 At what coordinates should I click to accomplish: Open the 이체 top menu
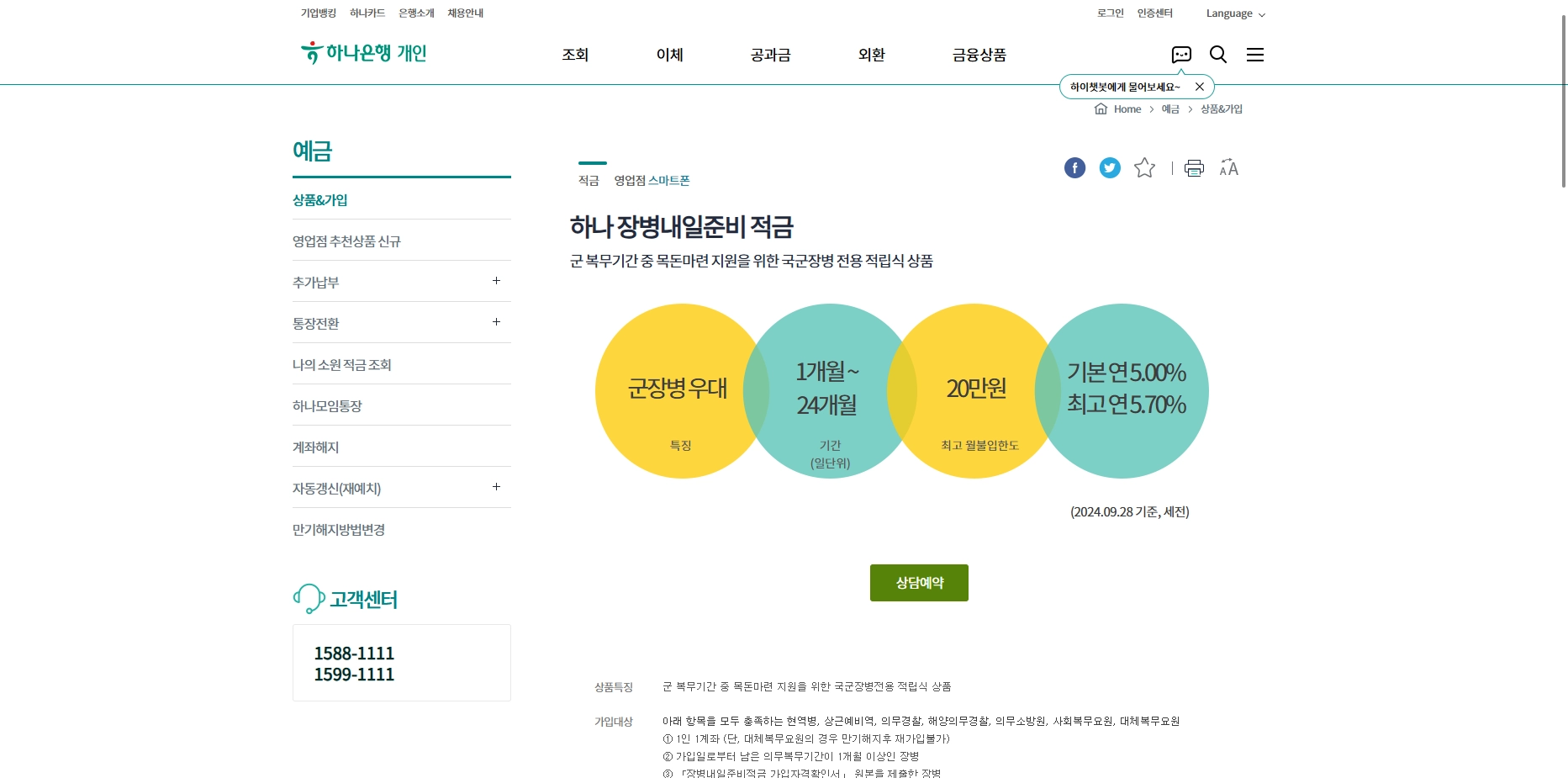[669, 55]
